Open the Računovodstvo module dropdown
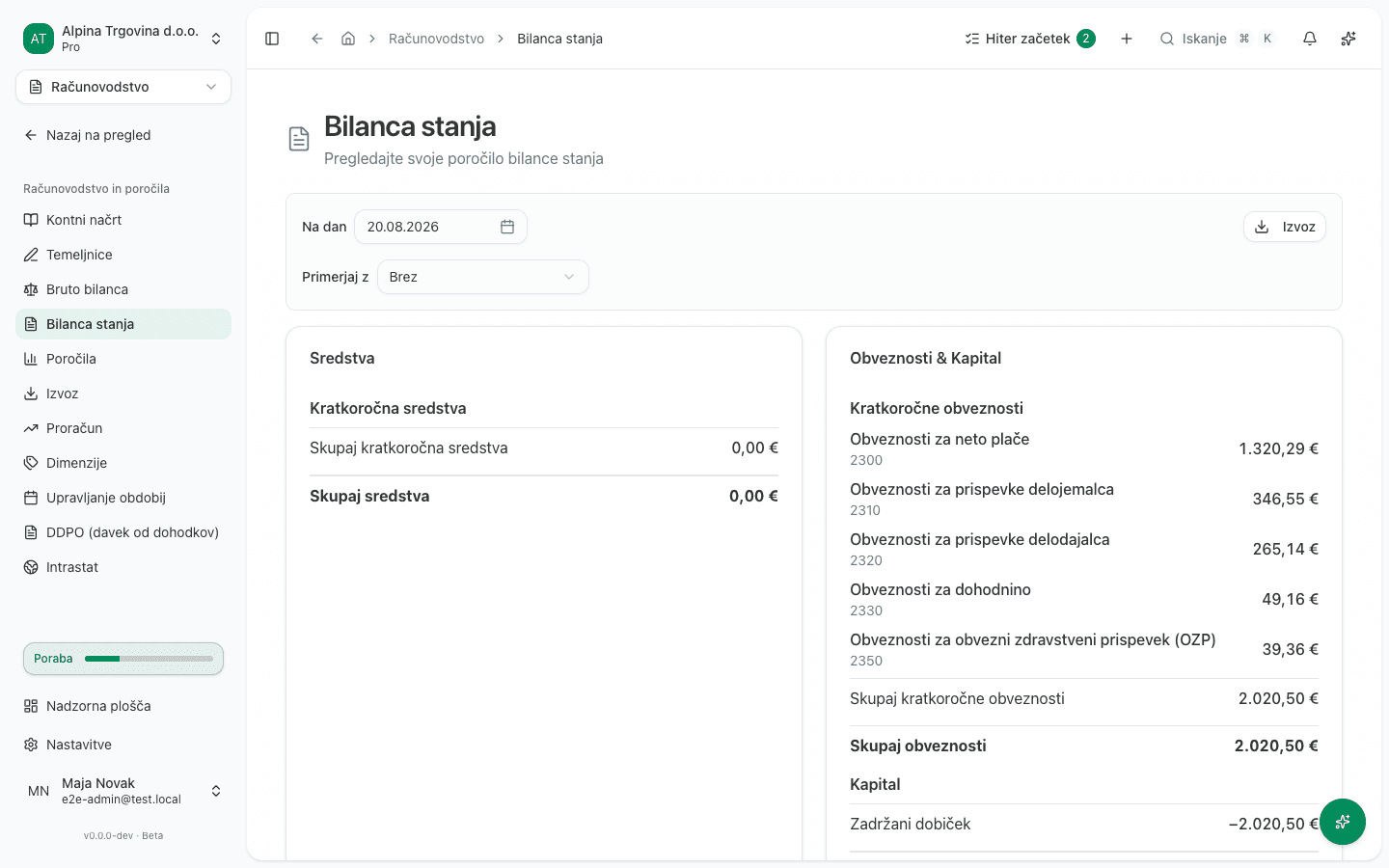This screenshot has width=1389, height=868. pyautogui.click(x=123, y=87)
